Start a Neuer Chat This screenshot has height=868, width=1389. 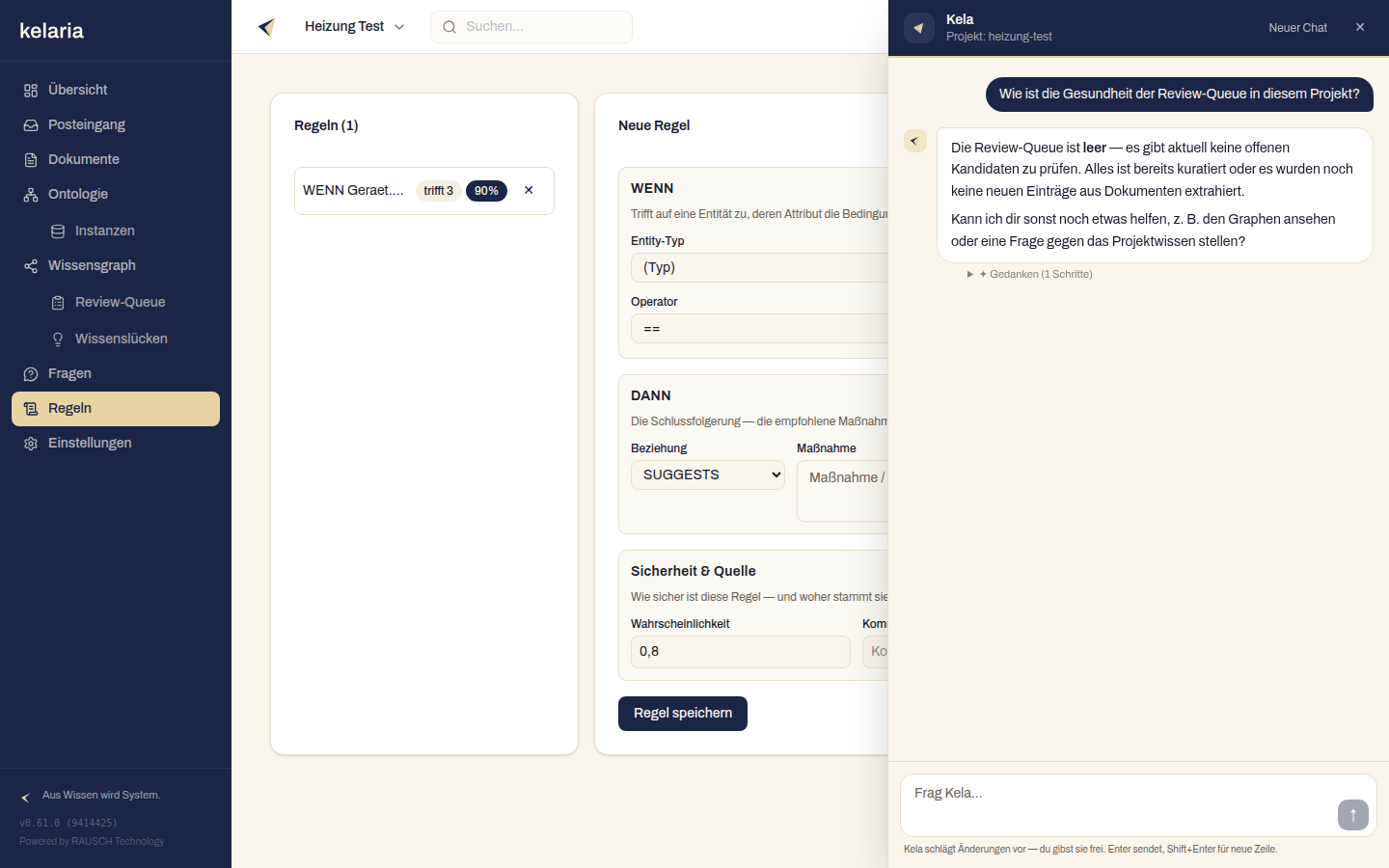point(1297,28)
